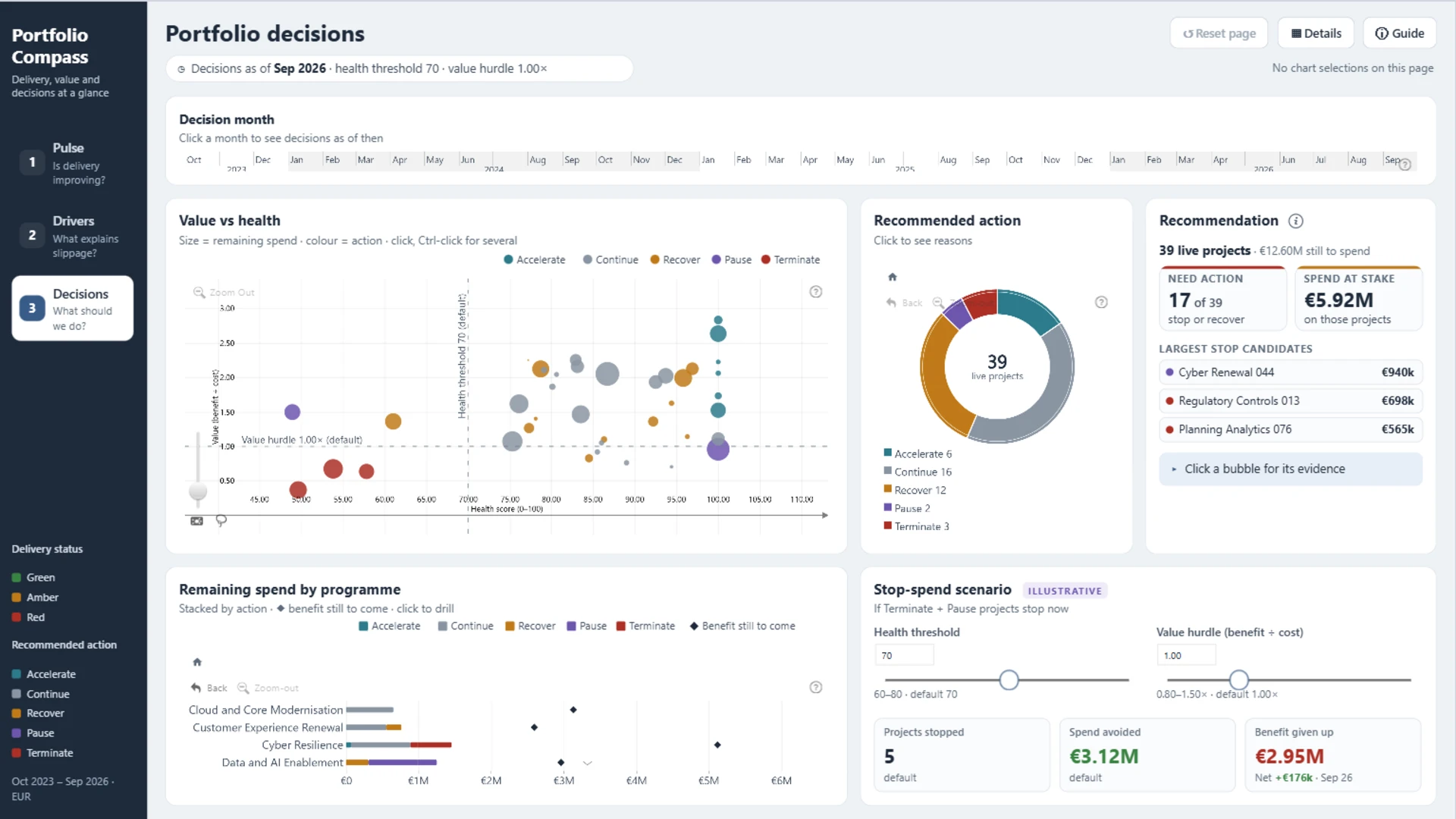
Task: Click the Value hurdle slider handle
Action: coord(1238,679)
